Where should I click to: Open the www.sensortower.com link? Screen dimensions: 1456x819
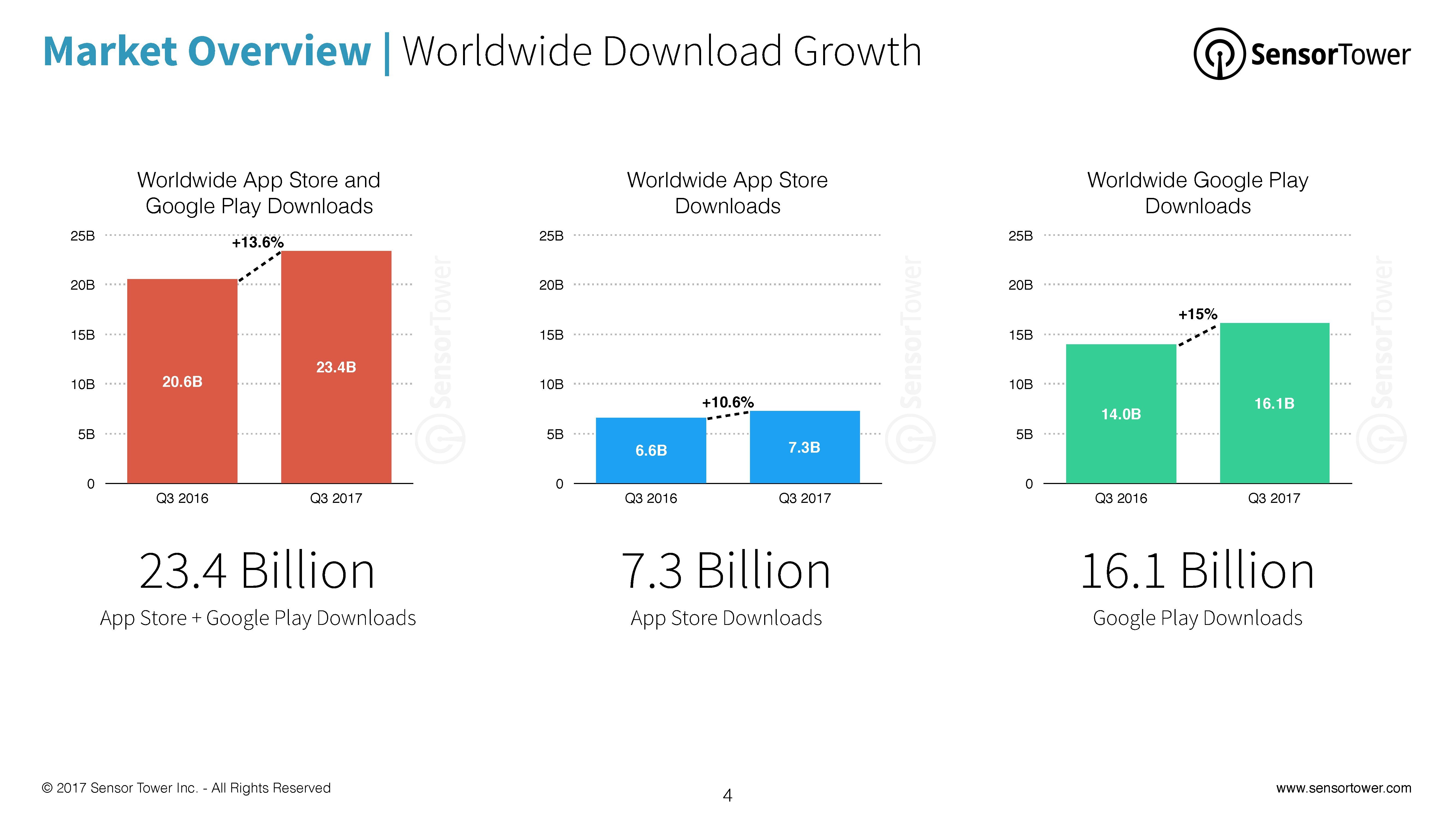click(1343, 787)
